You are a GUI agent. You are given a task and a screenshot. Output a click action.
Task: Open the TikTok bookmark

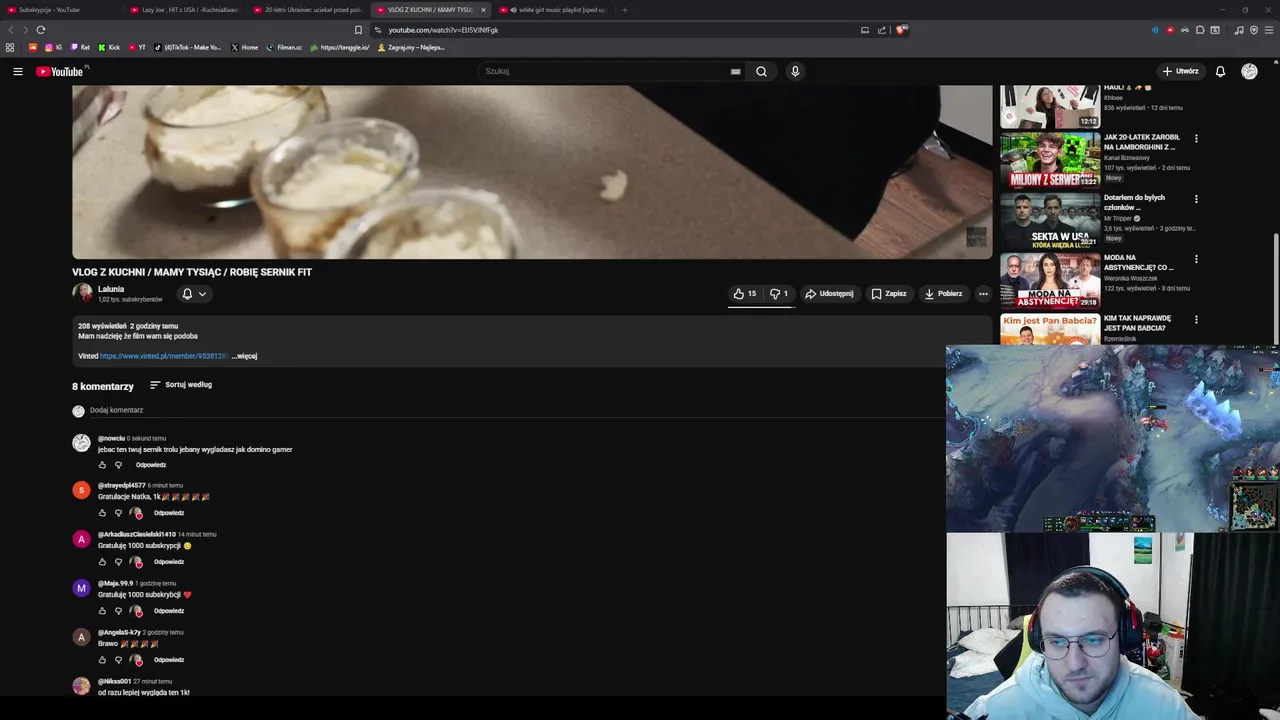[188, 47]
